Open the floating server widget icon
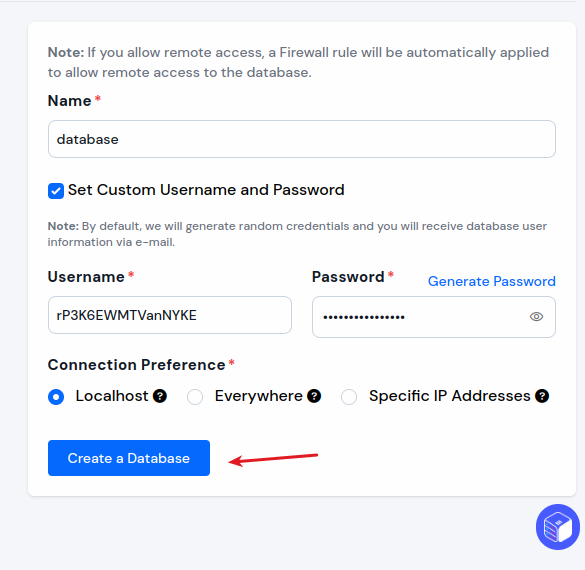The image size is (585, 570). 558,527
